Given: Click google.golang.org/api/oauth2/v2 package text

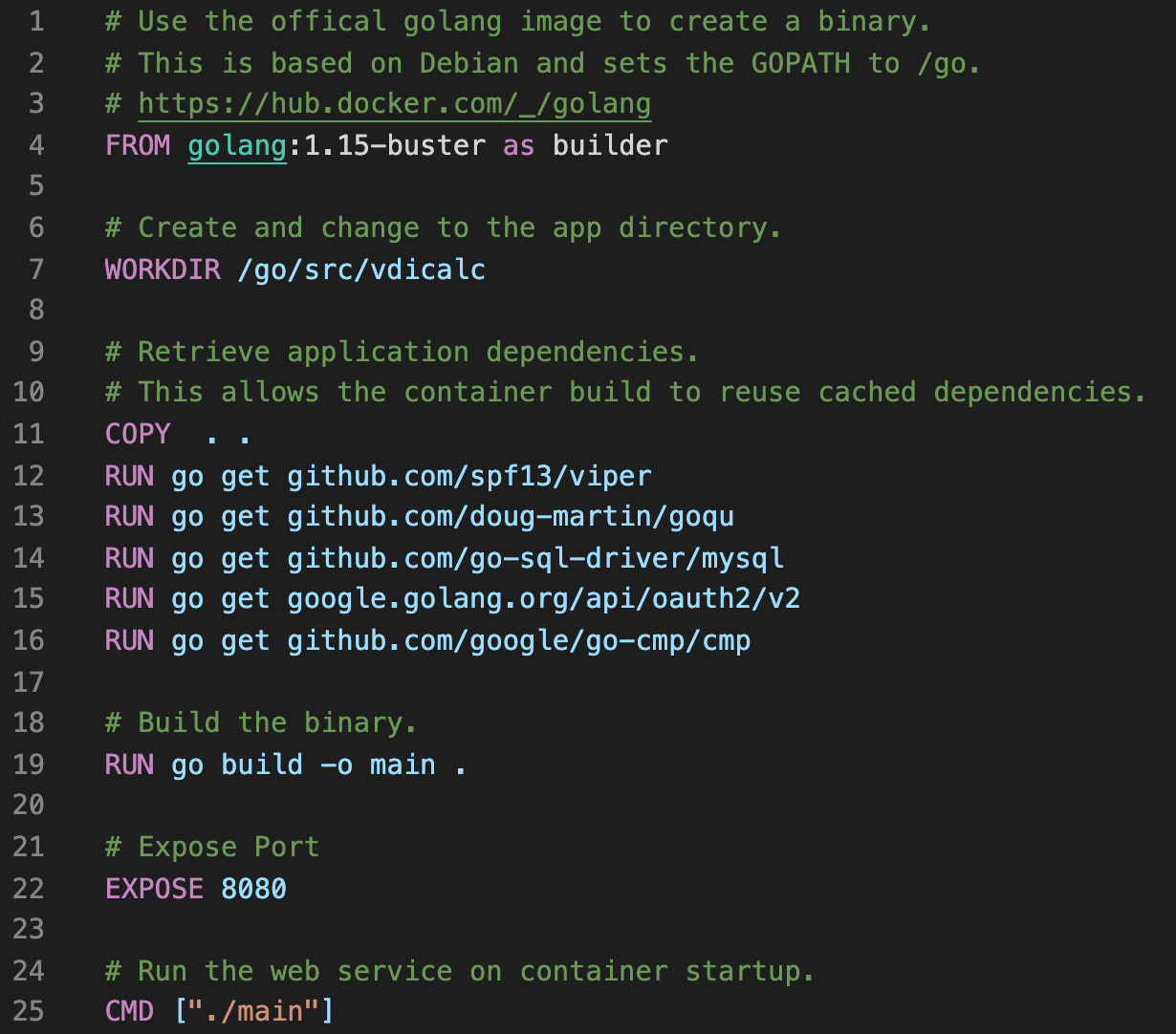Looking at the screenshot, I should [x=544, y=598].
